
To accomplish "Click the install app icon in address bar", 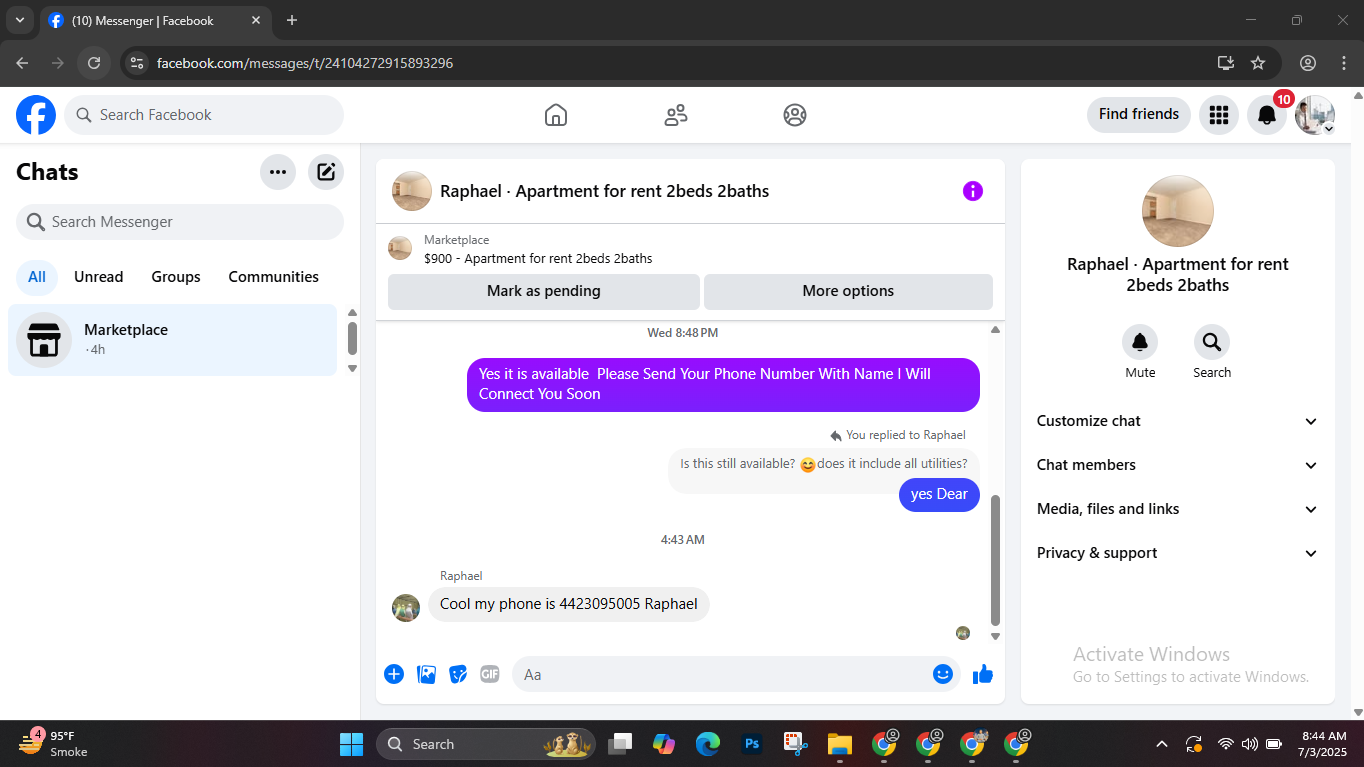I will click(1226, 63).
